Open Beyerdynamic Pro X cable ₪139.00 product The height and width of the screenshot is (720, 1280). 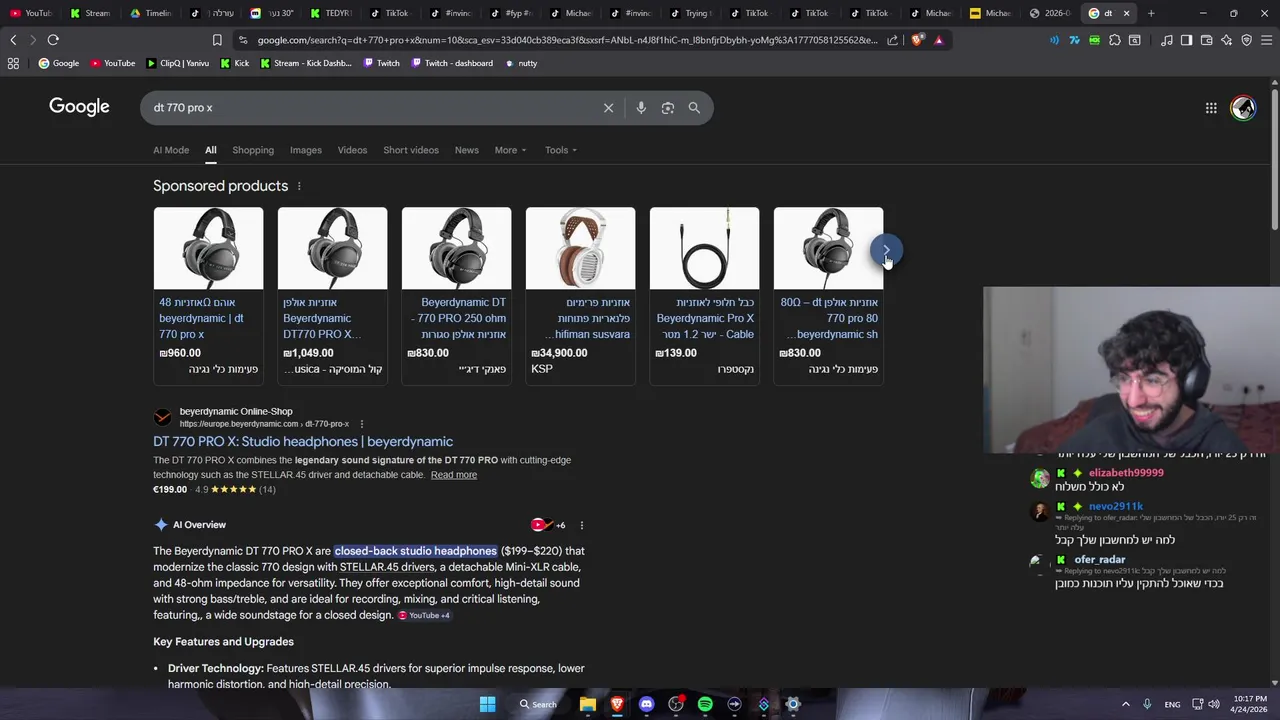704,295
